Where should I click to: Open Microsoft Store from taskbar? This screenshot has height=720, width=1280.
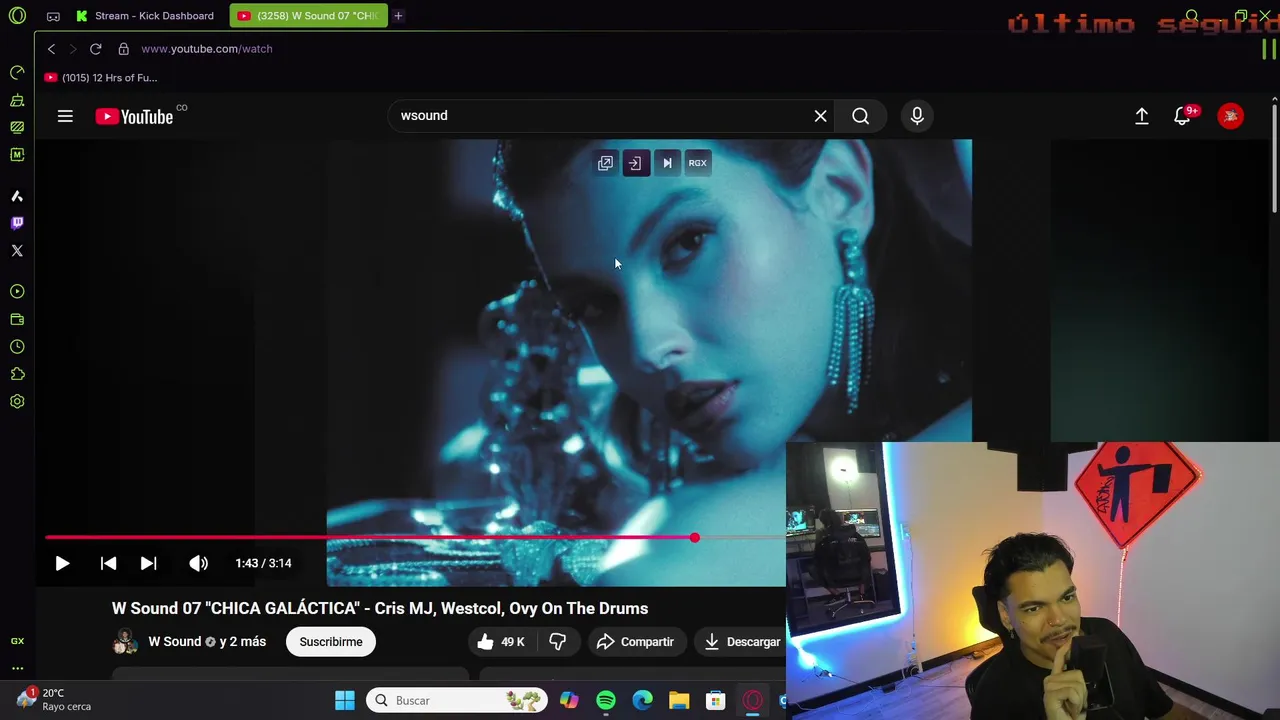tap(715, 701)
